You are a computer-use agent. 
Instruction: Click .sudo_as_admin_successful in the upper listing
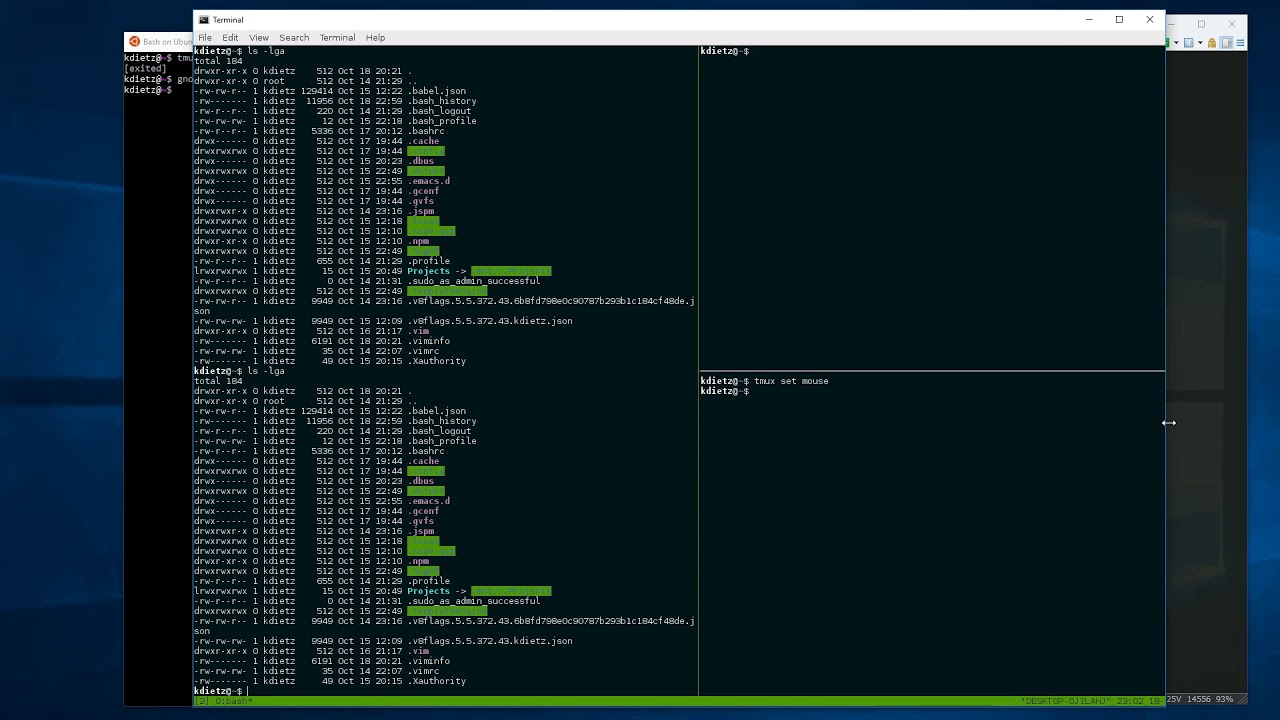tap(474, 281)
